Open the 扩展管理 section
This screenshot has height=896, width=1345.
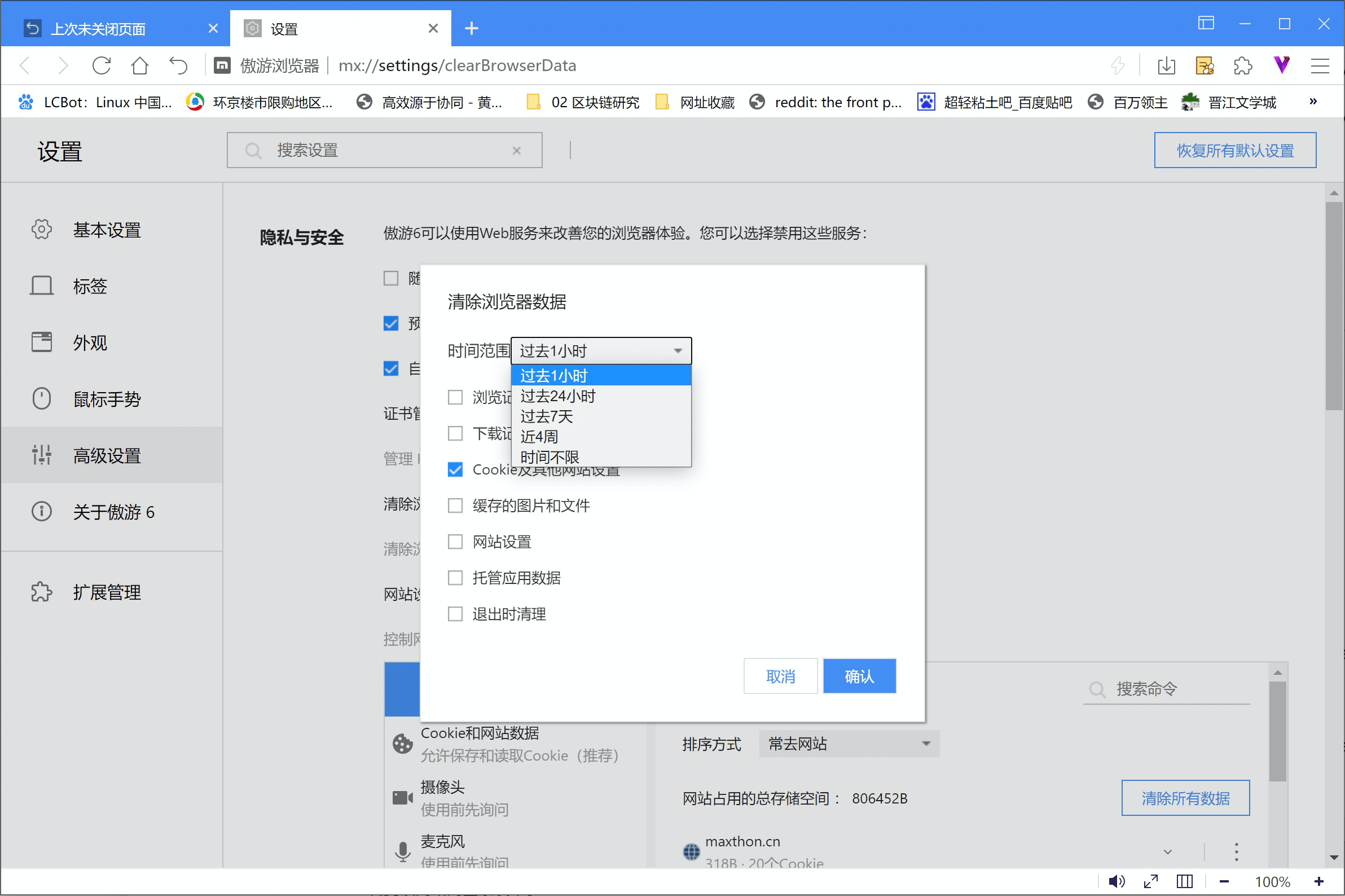tap(111, 592)
